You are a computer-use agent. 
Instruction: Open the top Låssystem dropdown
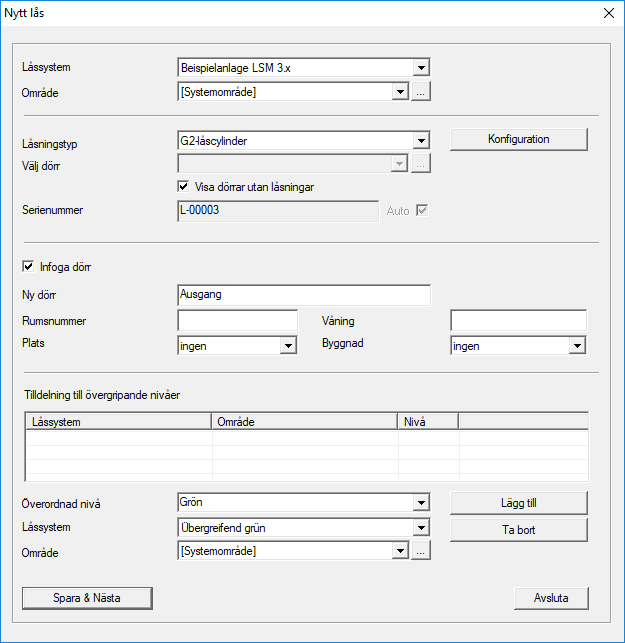point(421,68)
